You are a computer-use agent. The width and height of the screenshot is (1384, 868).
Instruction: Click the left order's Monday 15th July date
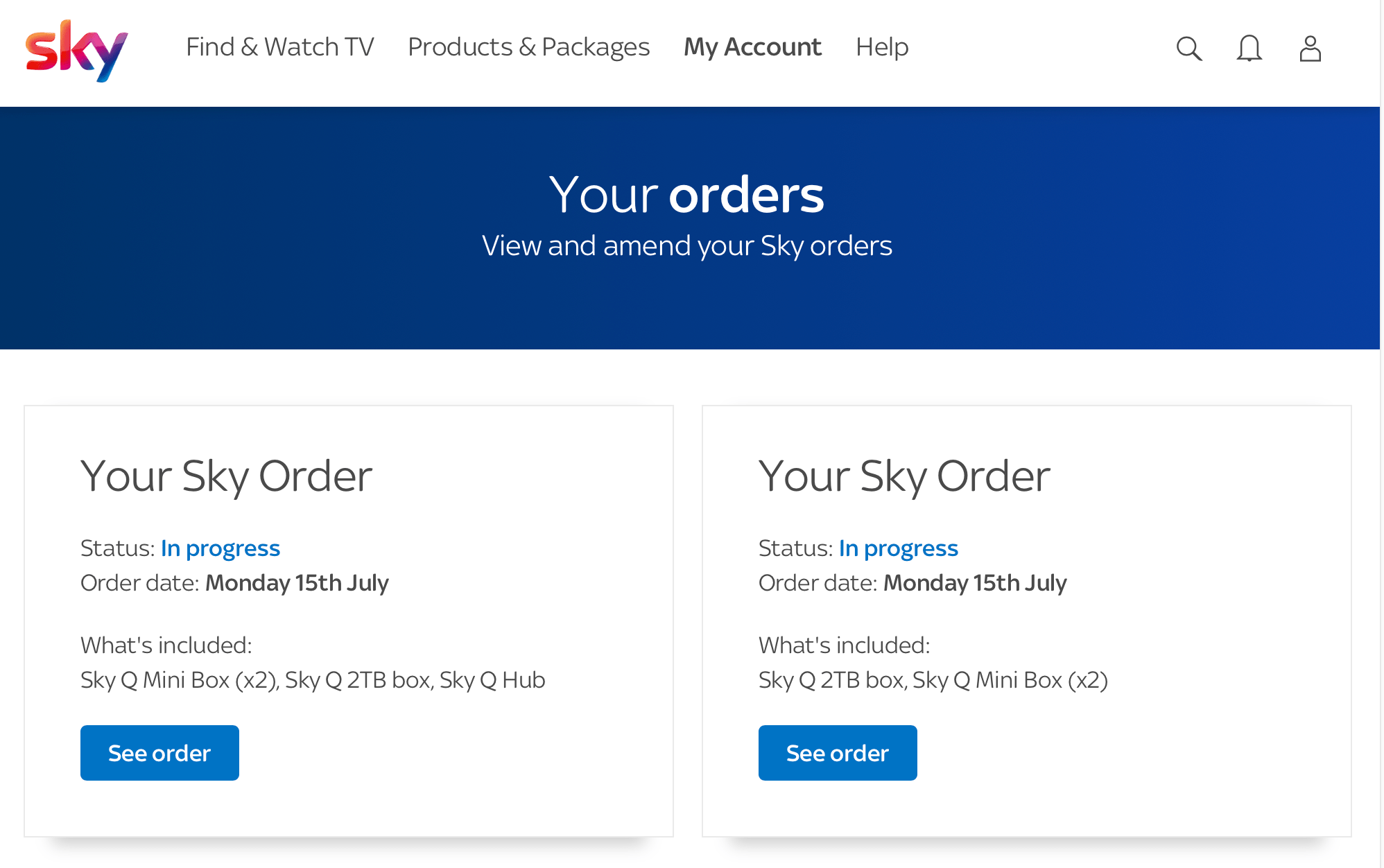(x=297, y=583)
